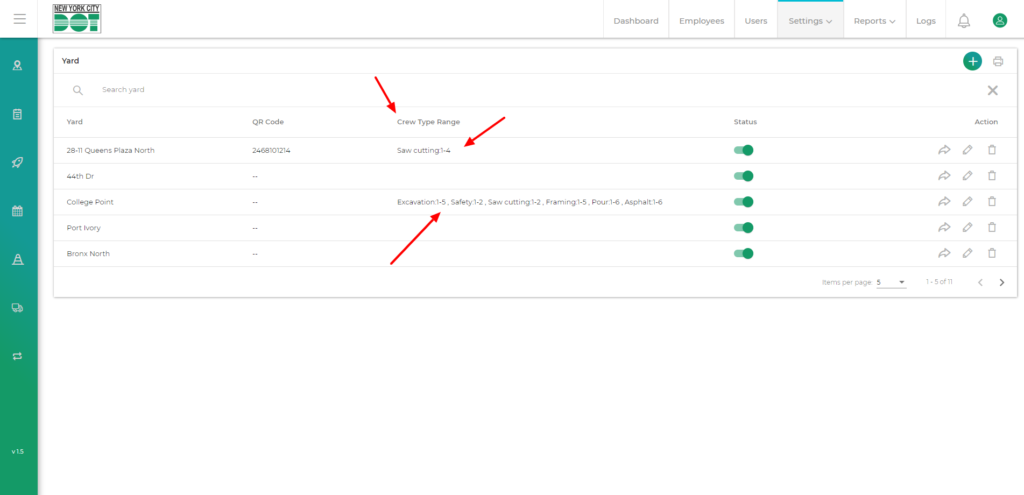Share the 28-11 Queens Plaza North yard

click(x=943, y=150)
